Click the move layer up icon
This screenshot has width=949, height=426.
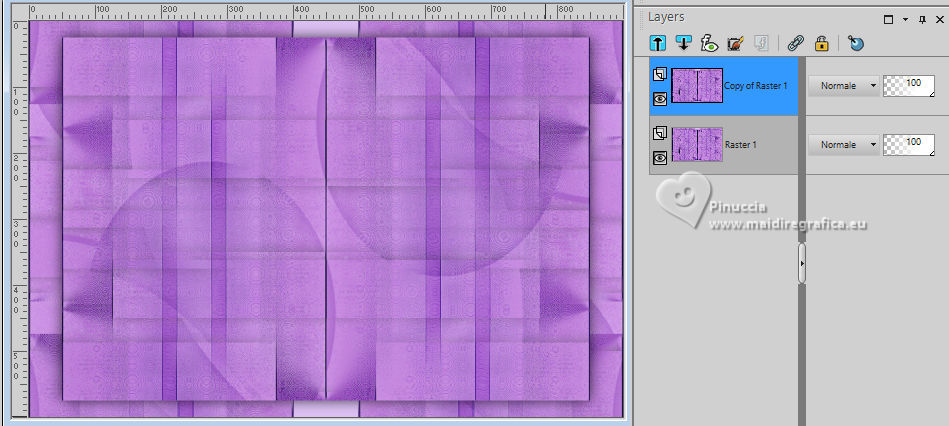coord(658,43)
